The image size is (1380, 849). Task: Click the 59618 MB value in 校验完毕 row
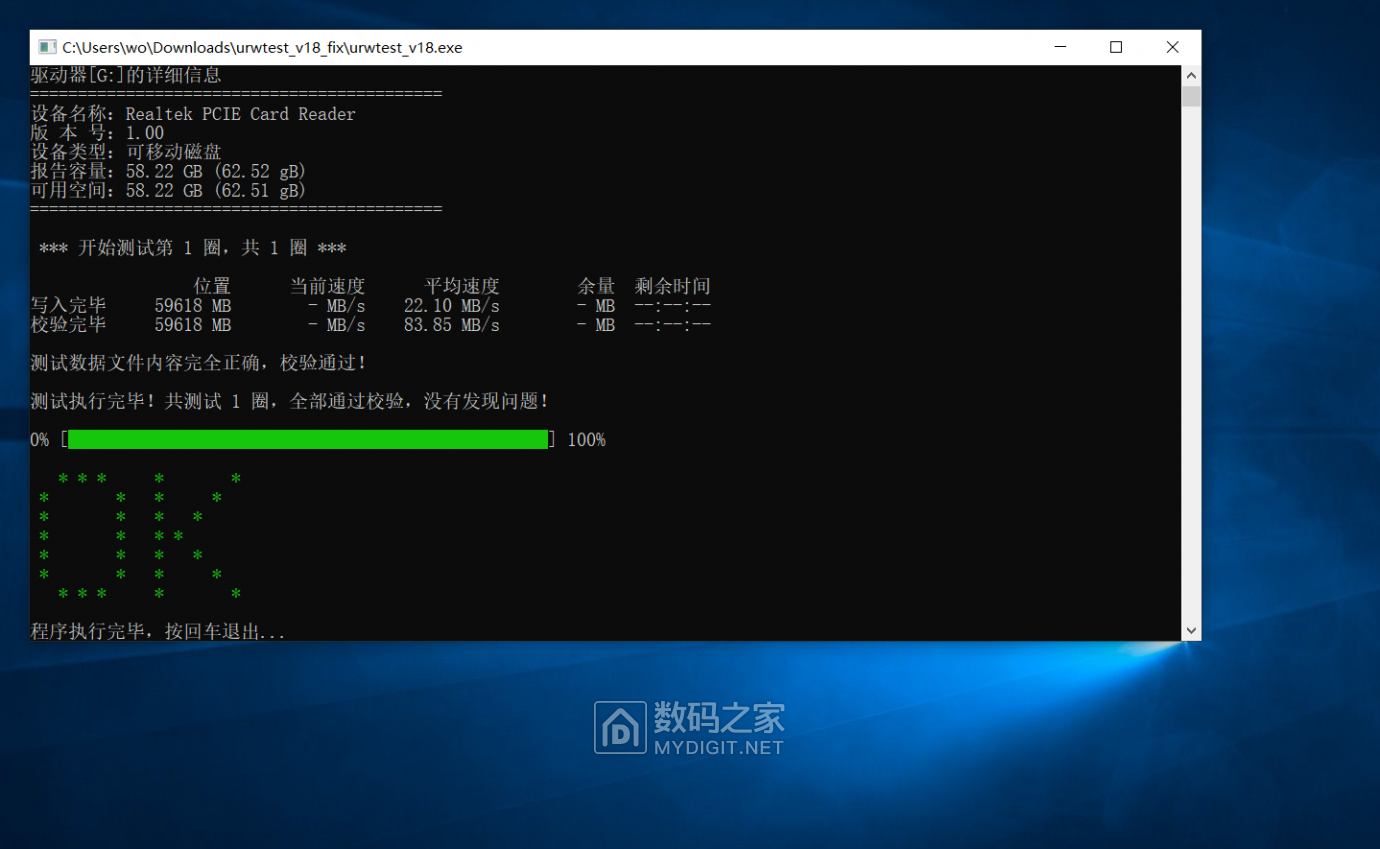[x=193, y=325]
